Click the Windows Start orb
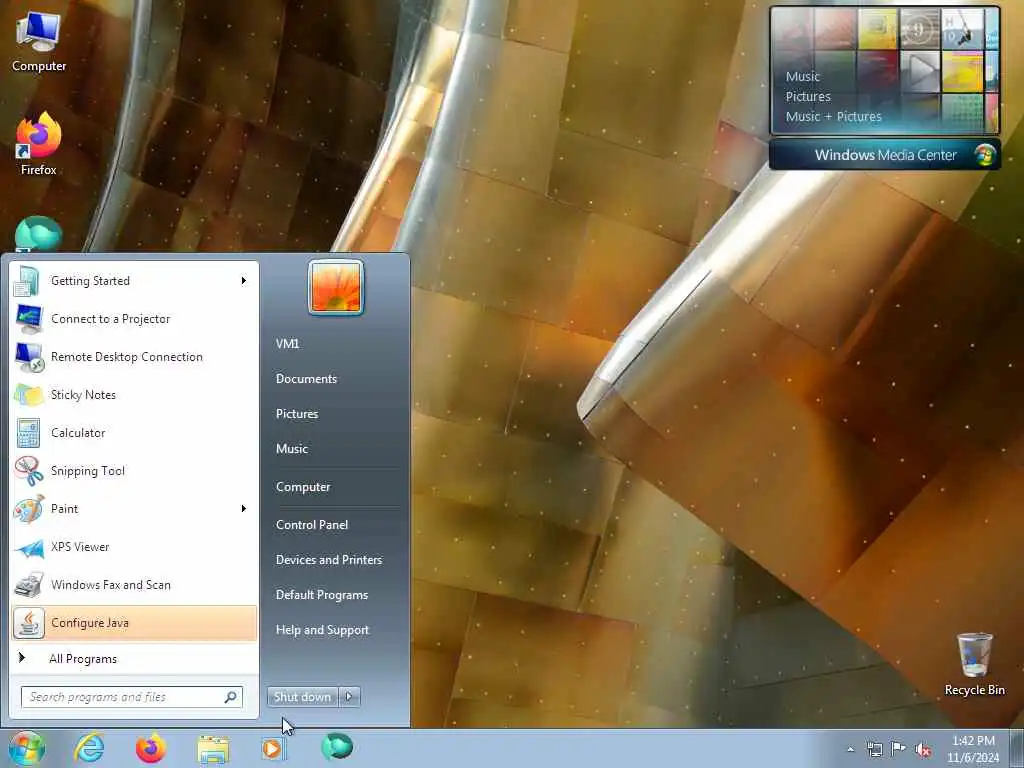 (x=26, y=748)
